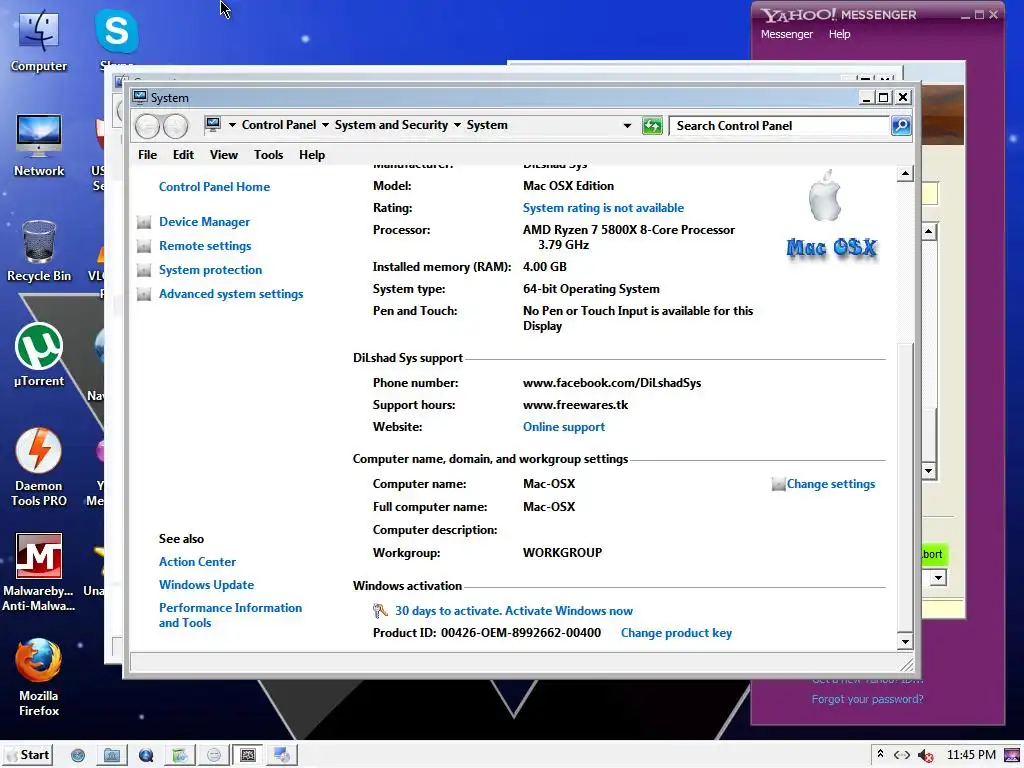1024x768 pixels.
Task: Open Performance Information and Tools link
Action: pos(231,615)
